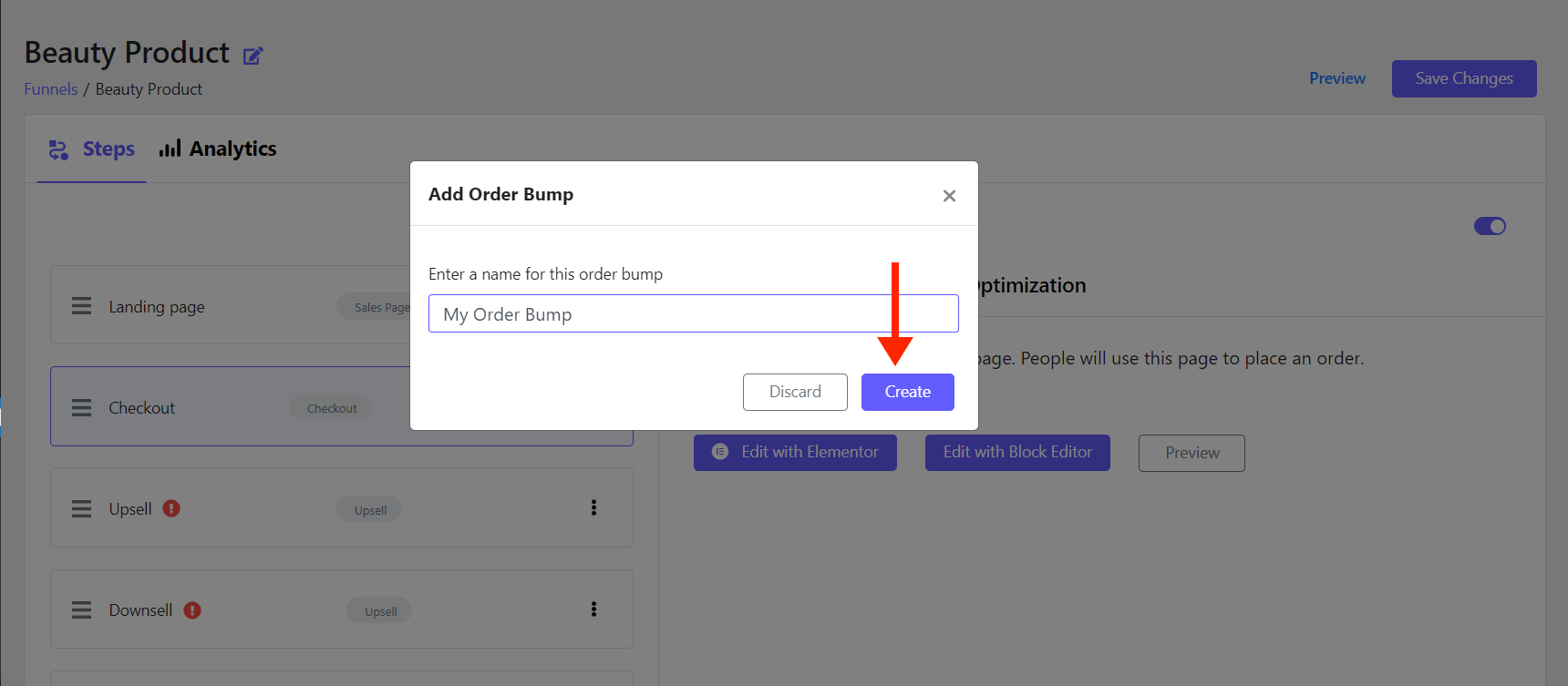Open the three-dot menu for Upsell step

point(593,507)
